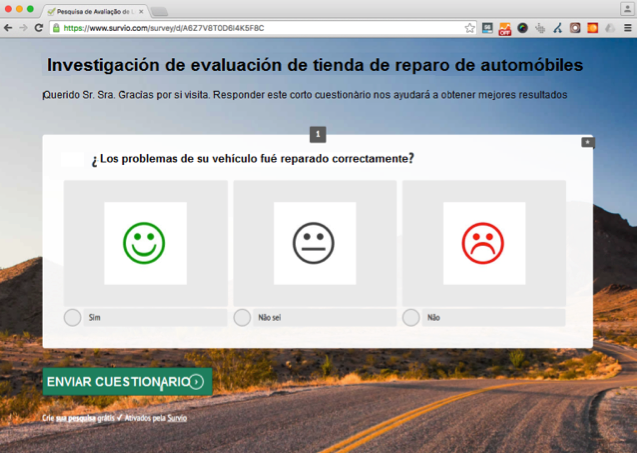Select the 'Não' radio button
The width and height of the screenshot is (639, 453).
click(x=411, y=317)
